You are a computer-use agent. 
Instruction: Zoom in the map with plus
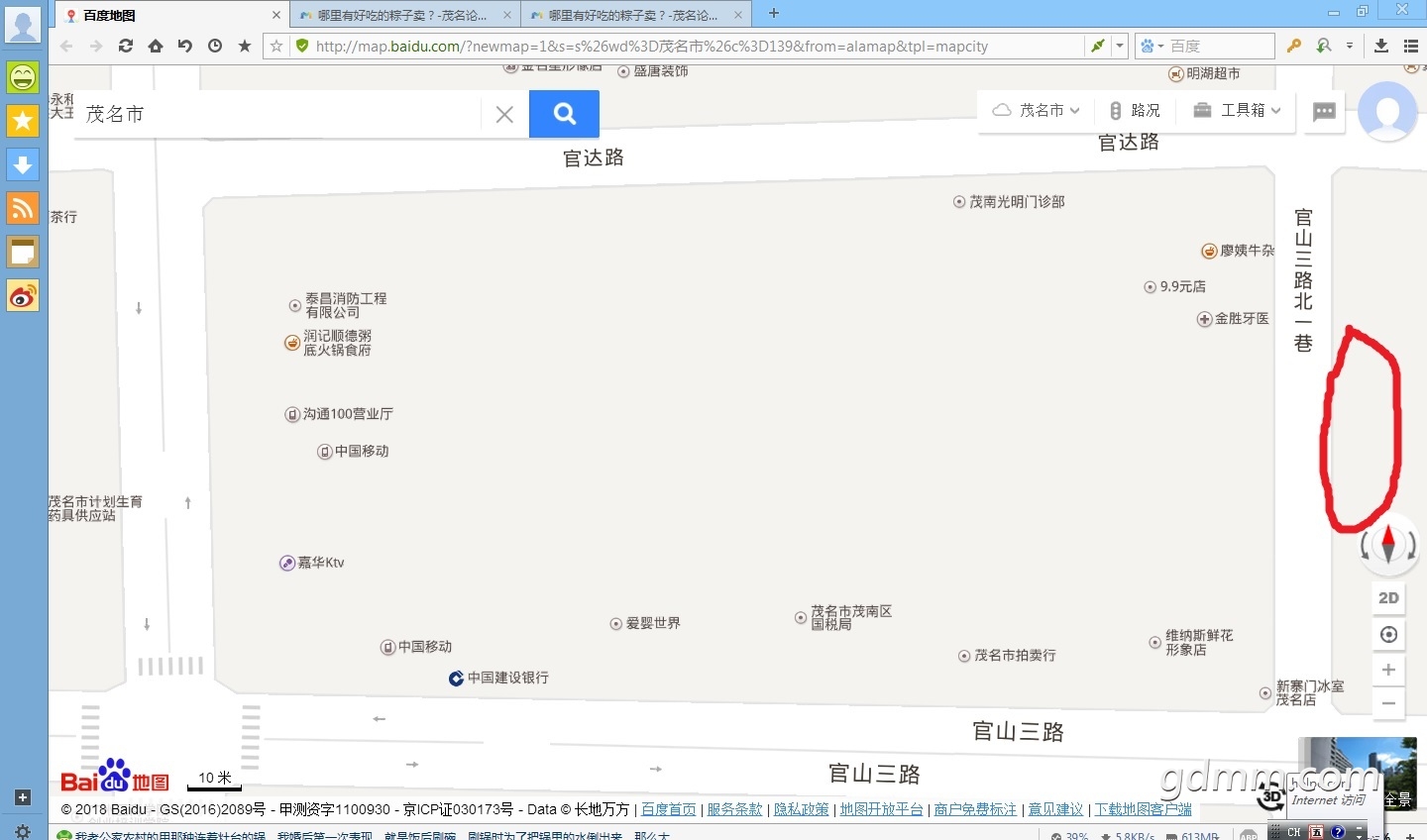[x=1388, y=670]
